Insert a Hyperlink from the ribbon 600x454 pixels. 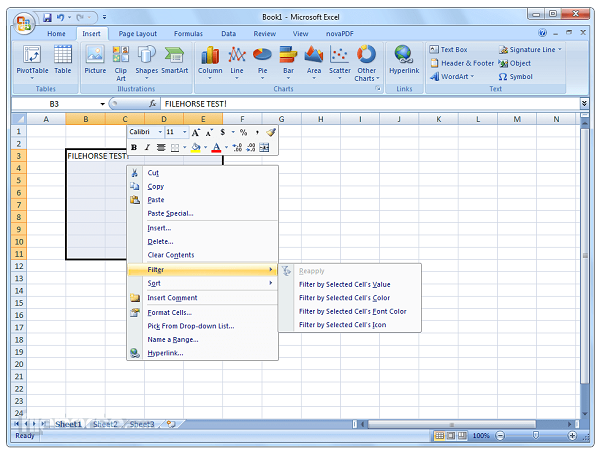404,60
